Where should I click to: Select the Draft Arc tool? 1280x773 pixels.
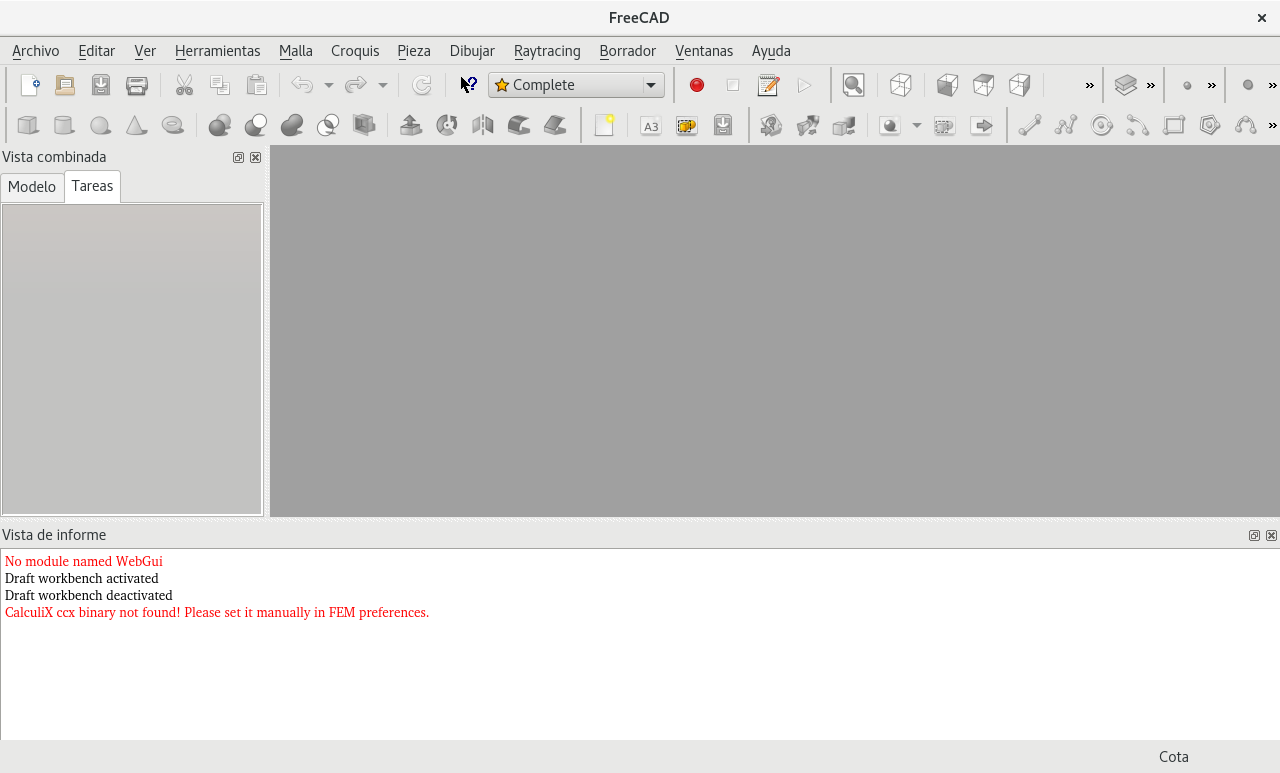tap(1138, 125)
